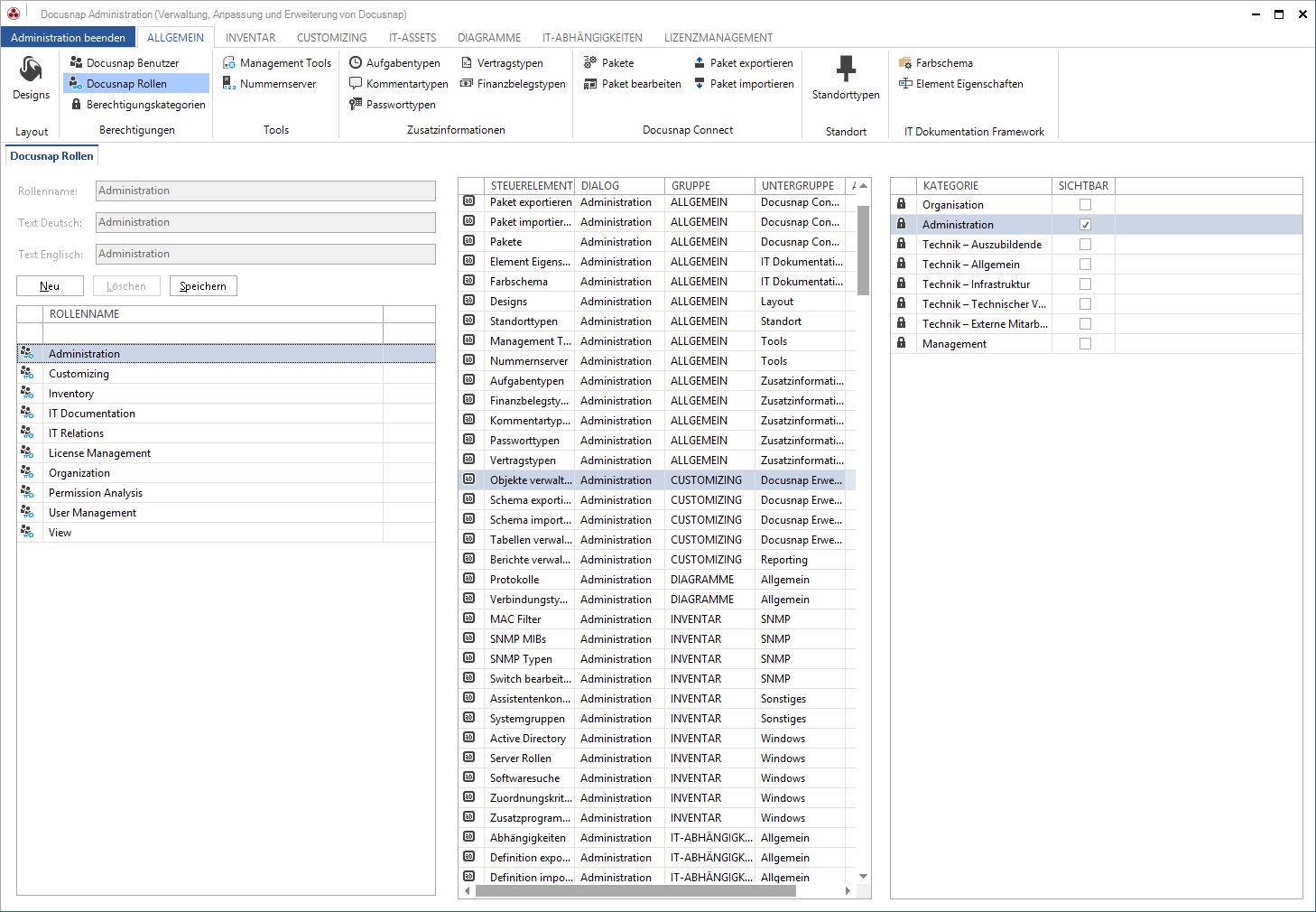
Task: Click control icon beside Protokolle row
Action: pos(469,579)
